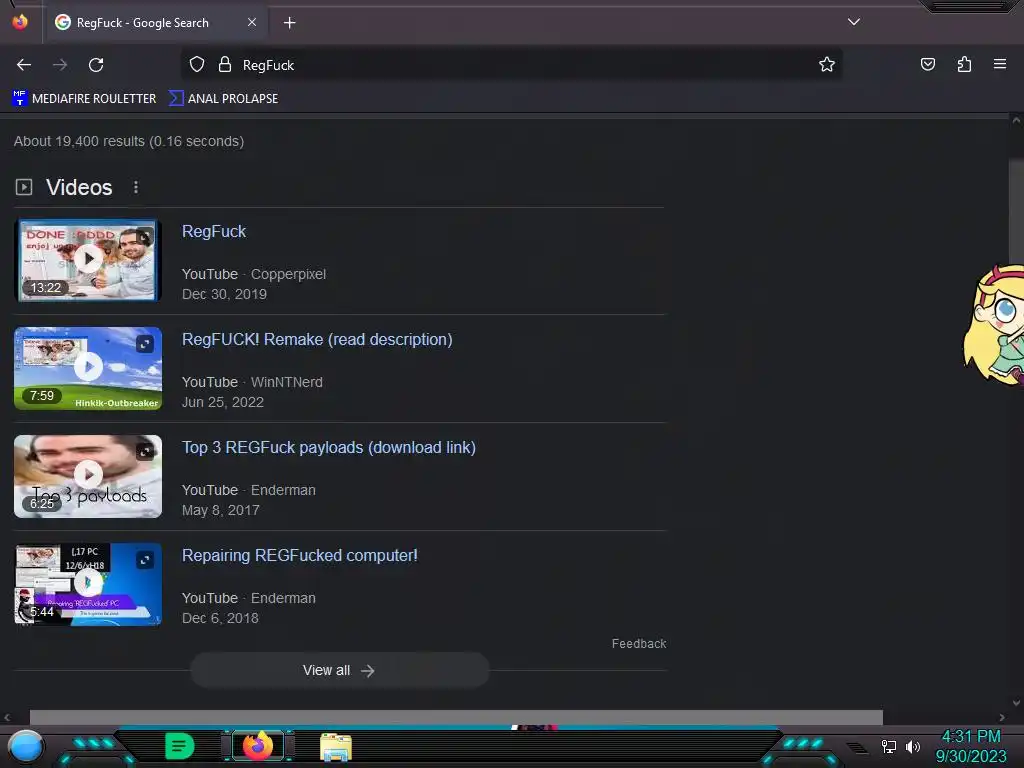The image size is (1024, 768).
Task: Open the MEDIAFIRE ROULETTER bookmark
Action: tap(84, 99)
